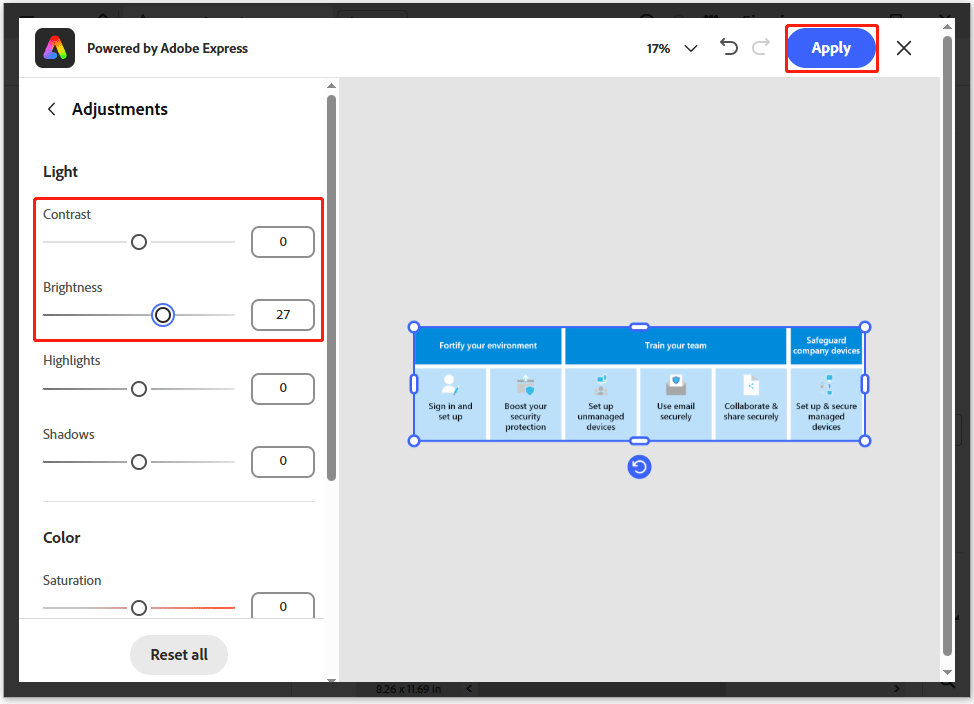Click the Saturation slider handle
The height and width of the screenshot is (704, 974).
pos(138,607)
